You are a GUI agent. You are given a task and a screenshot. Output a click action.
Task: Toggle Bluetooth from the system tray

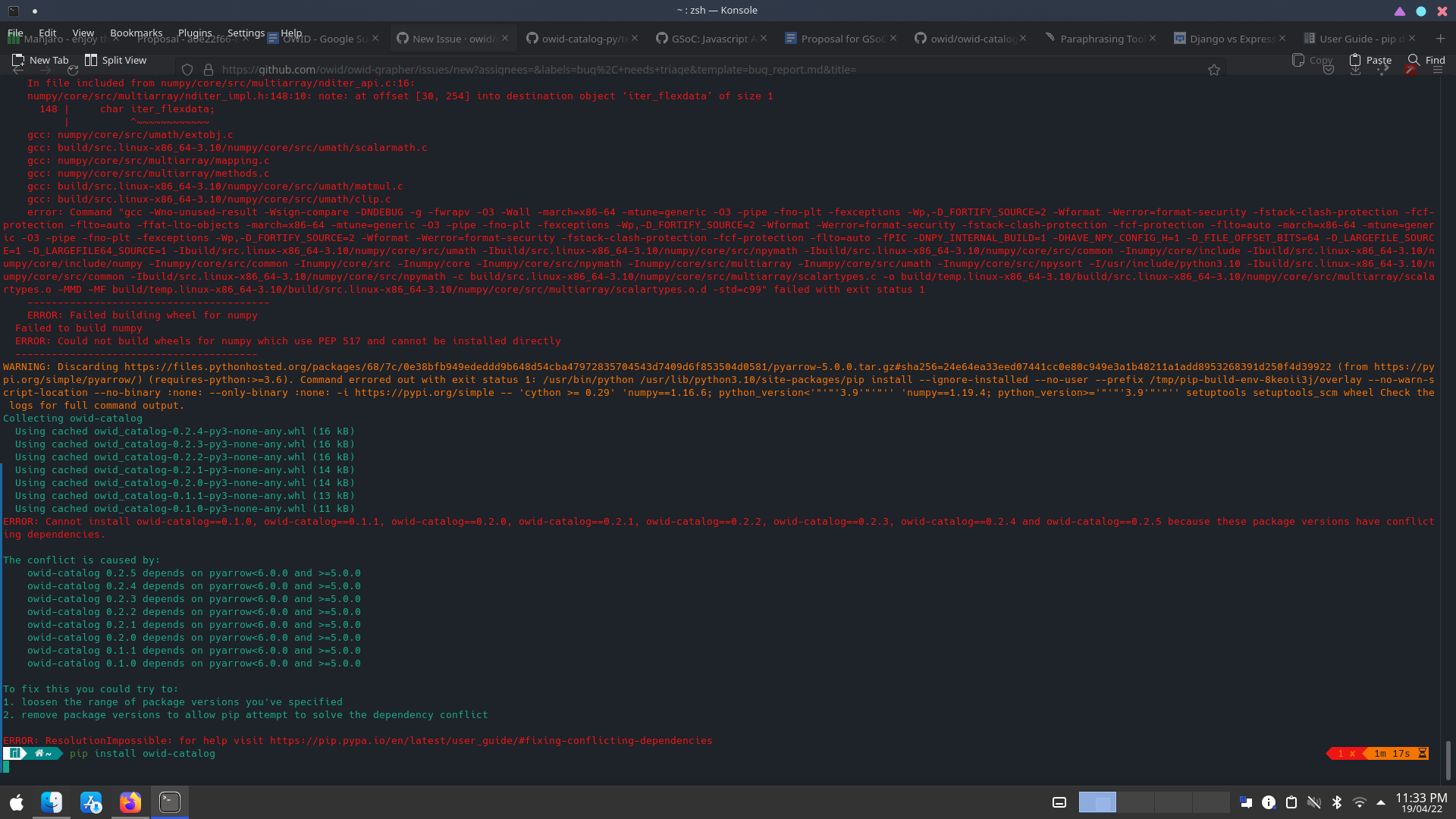[1336, 802]
